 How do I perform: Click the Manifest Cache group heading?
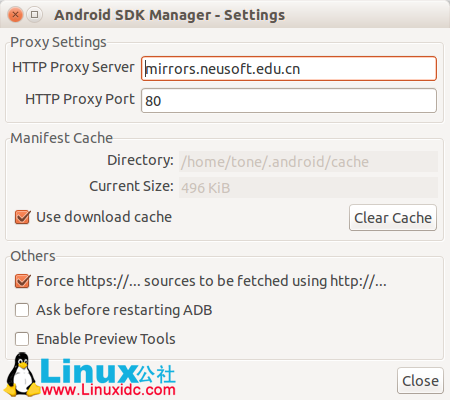pyautogui.click(x=62, y=138)
